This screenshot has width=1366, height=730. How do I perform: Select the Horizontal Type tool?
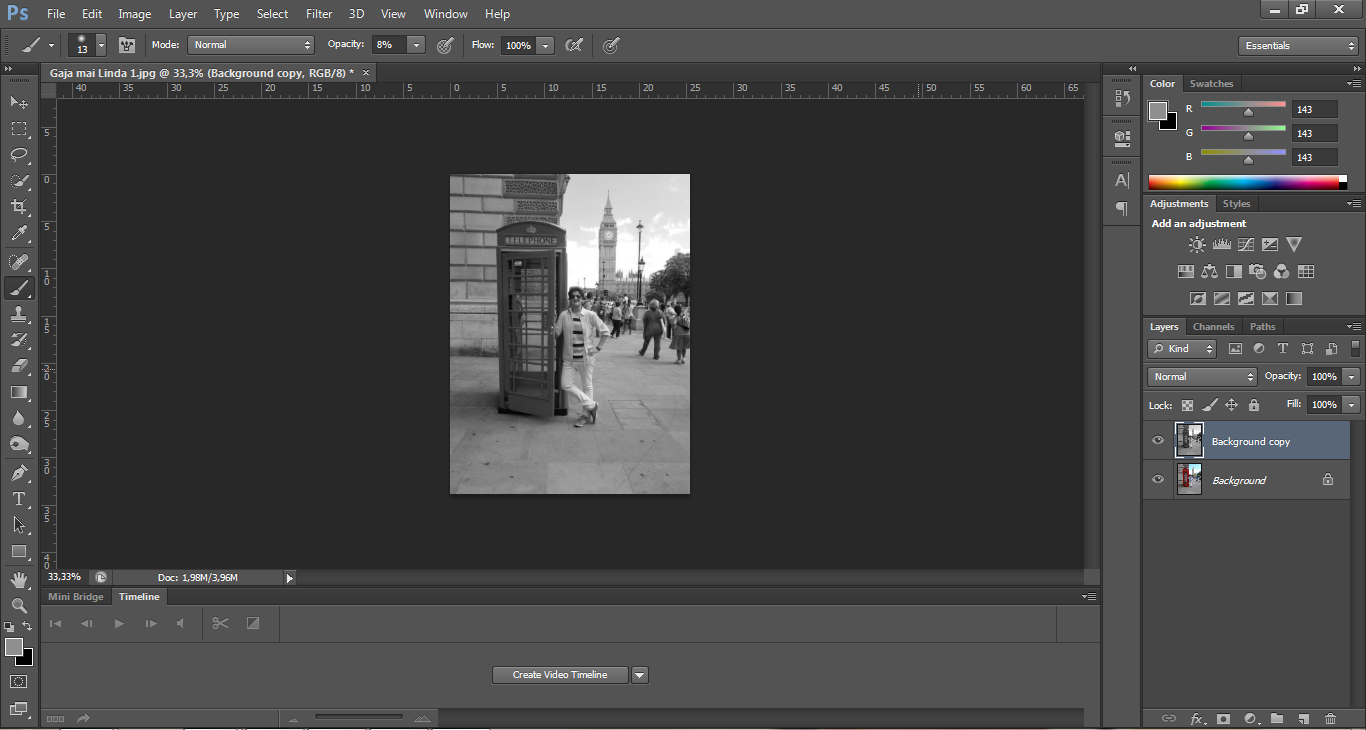coord(19,499)
